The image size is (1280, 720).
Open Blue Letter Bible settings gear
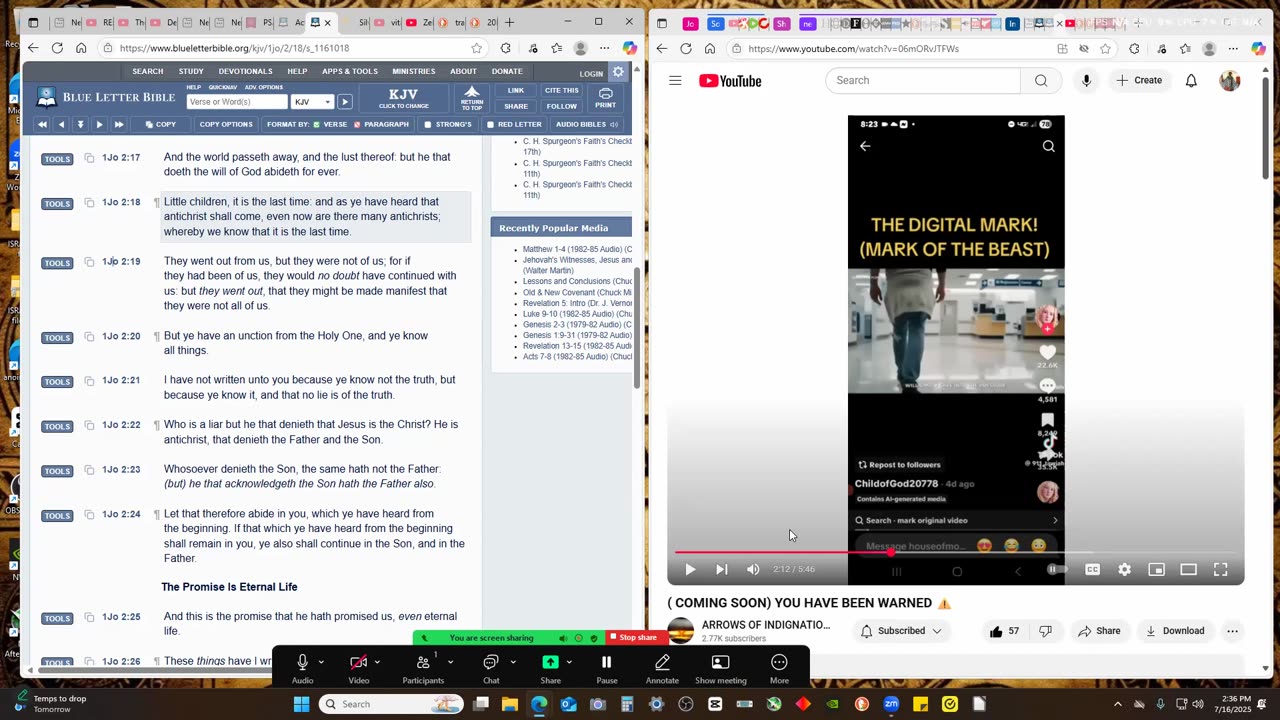point(618,72)
